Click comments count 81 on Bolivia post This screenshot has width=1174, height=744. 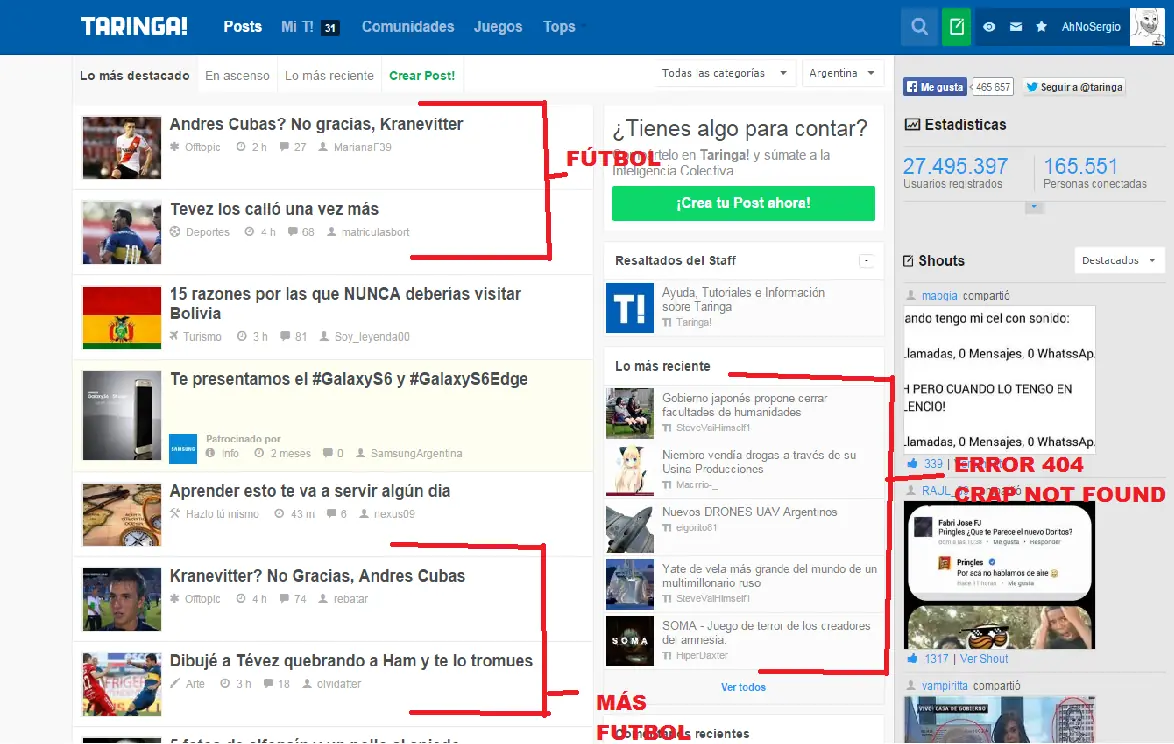point(300,337)
